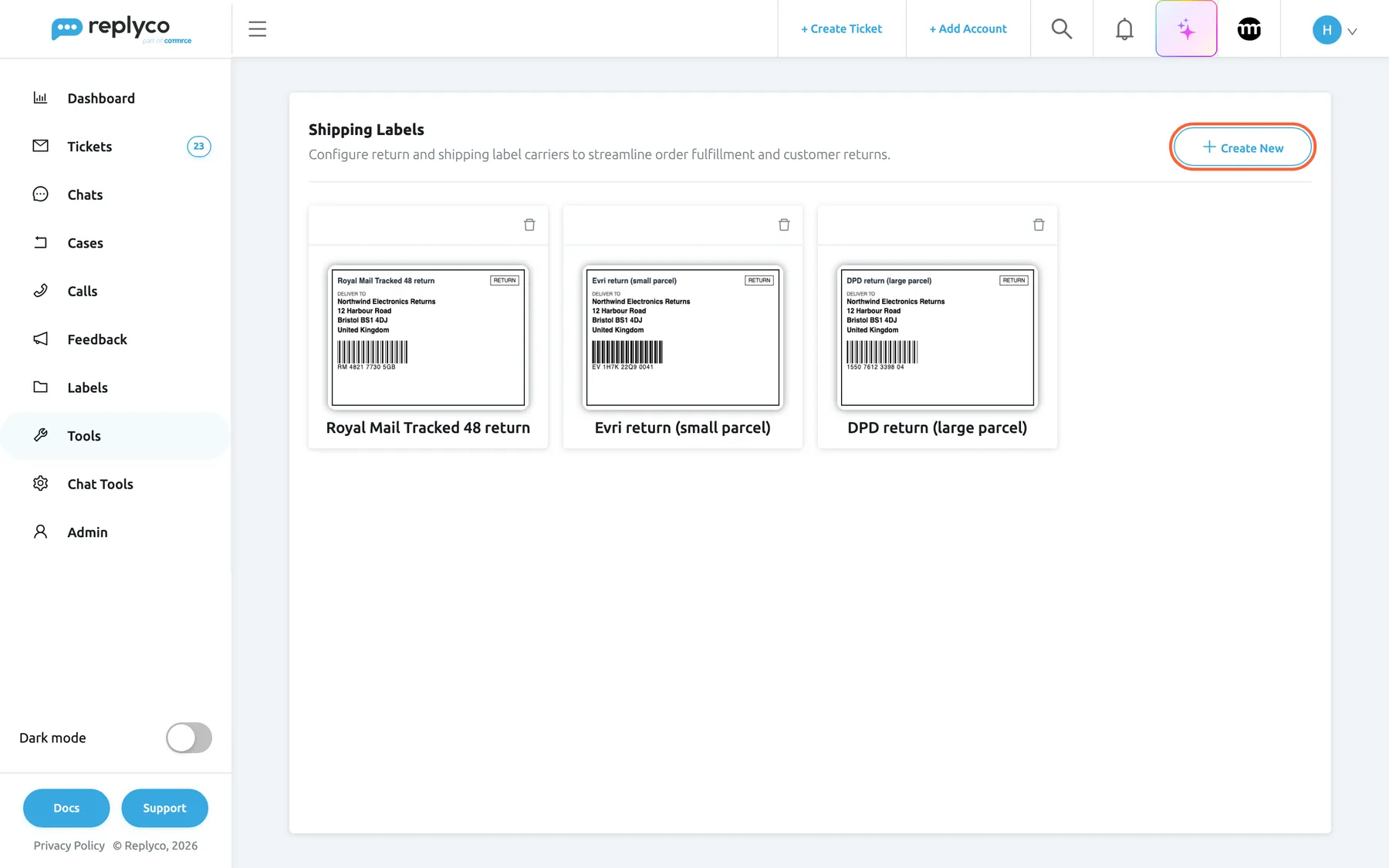Click + Create Ticket

pyautogui.click(x=841, y=29)
